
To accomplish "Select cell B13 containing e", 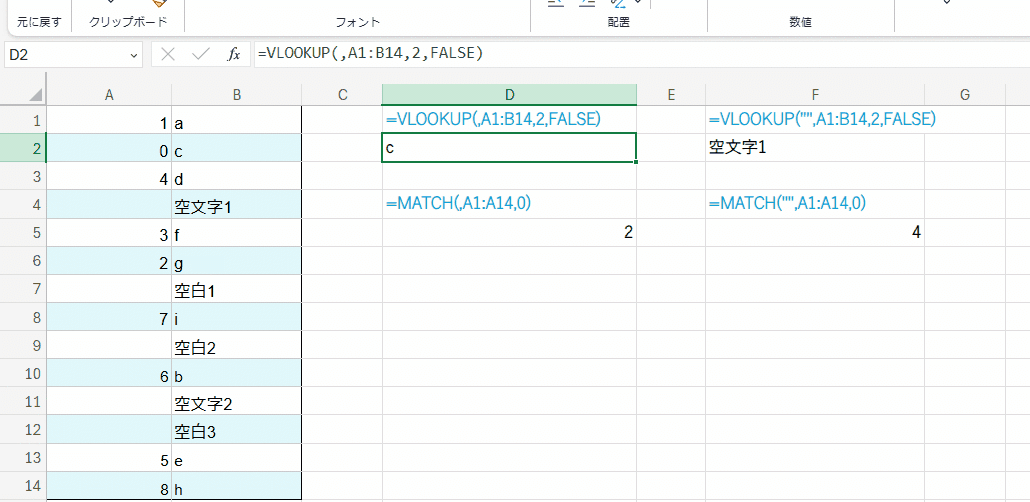I will (236, 457).
